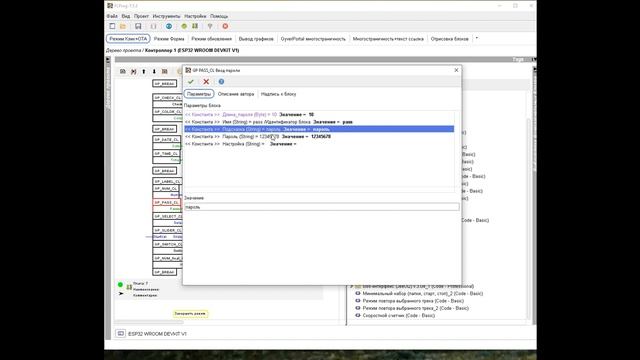Close the GP_PASS_CL dialog window
Screen dimensions: 640x360
456,70
